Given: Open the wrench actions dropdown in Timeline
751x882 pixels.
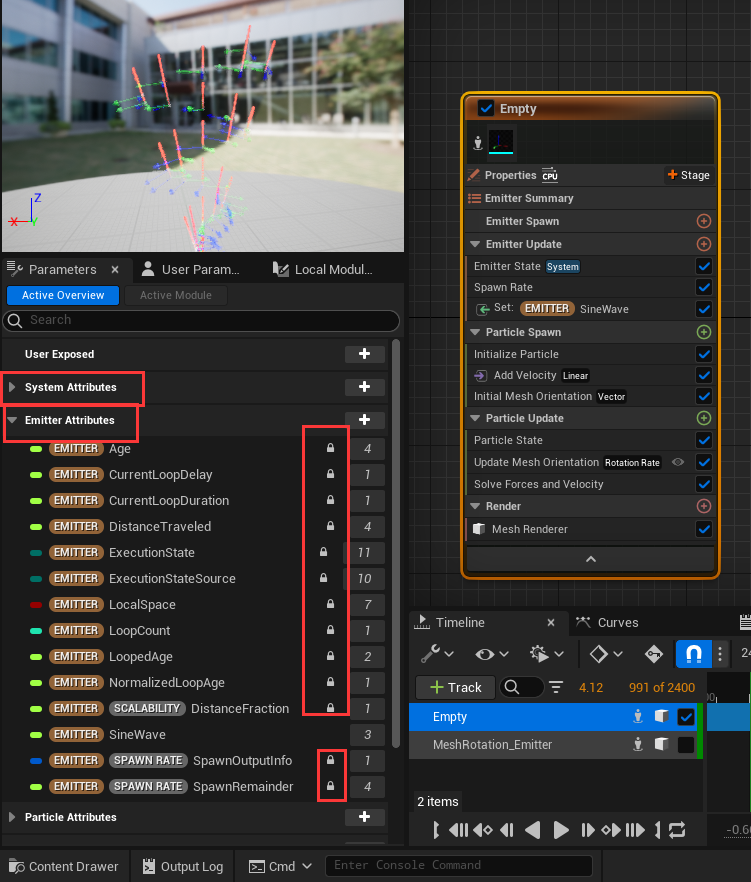Looking at the screenshot, I should point(436,654).
